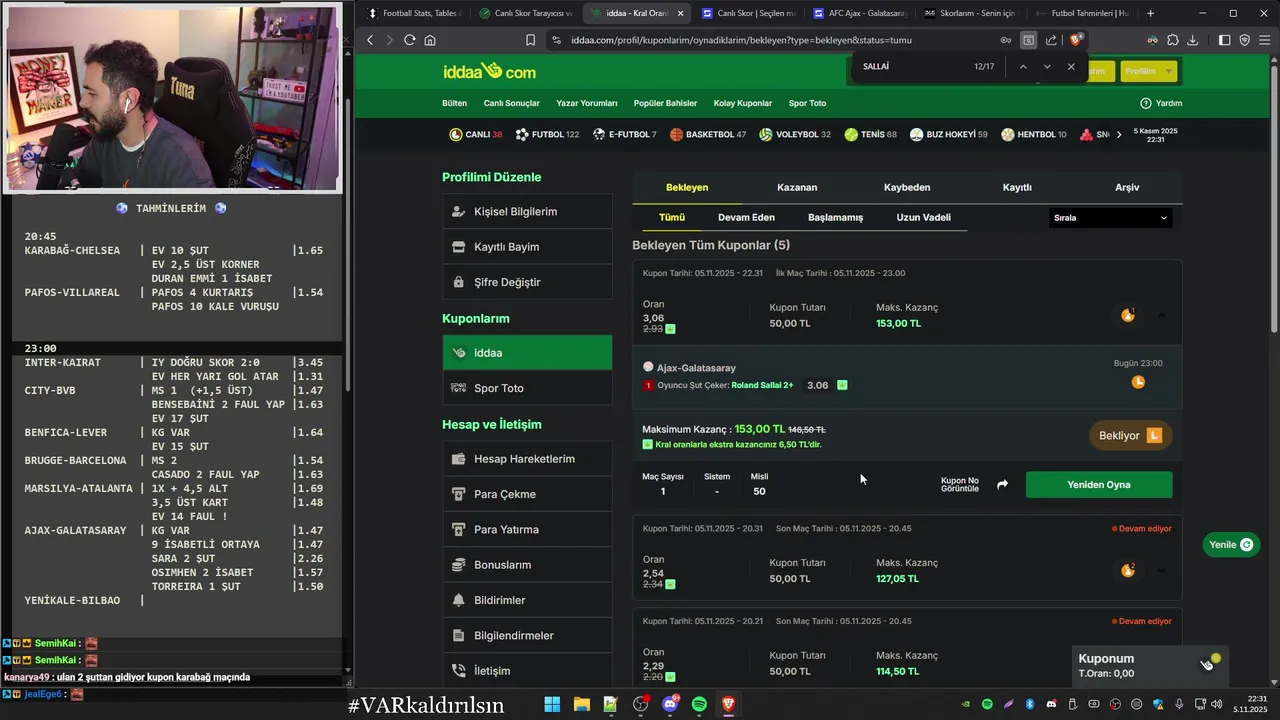Open Spotify from the taskbar
The height and width of the screenshot is (720, 1280).
(699, 705)
